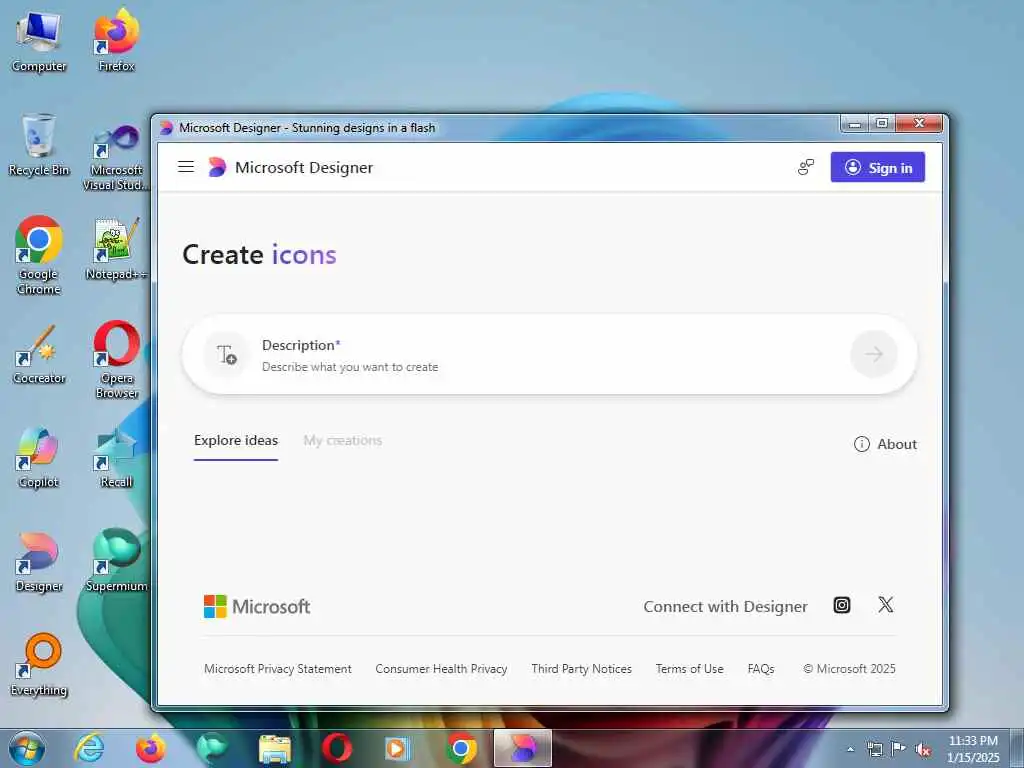Launch Opera from the taskbar
Viewport: 1024px width, 768px height.
336,748
